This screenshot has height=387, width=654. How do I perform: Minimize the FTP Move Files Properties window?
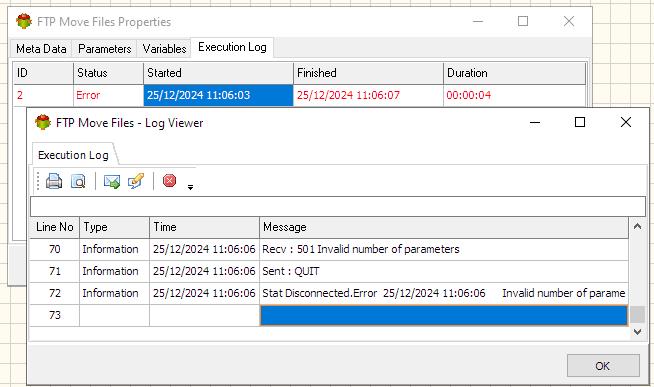tap(478, 21)
